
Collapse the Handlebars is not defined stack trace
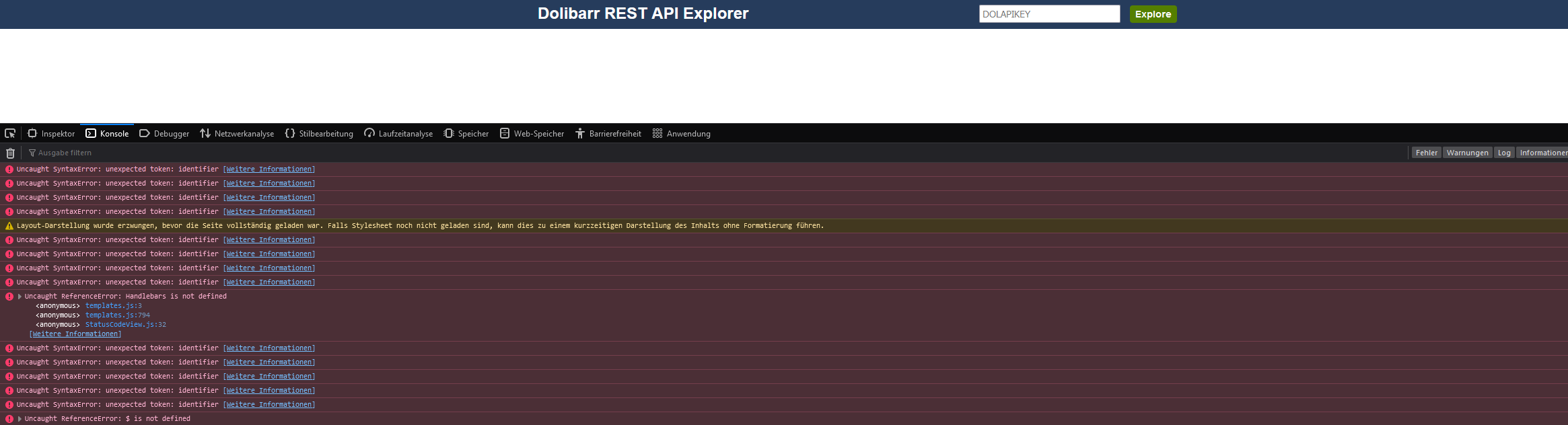tap(20, 297)
